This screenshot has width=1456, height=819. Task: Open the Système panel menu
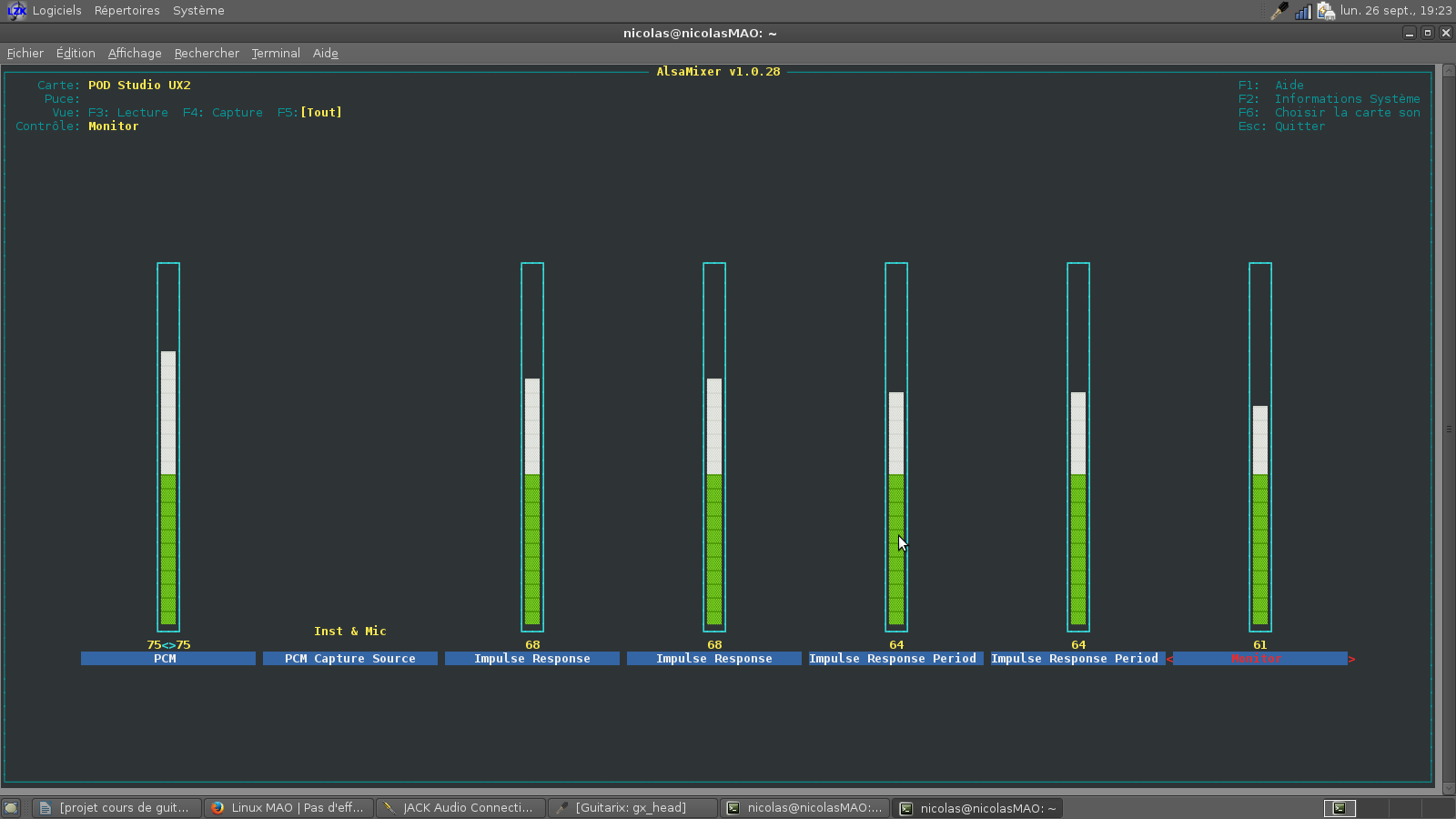click(198, 11)
